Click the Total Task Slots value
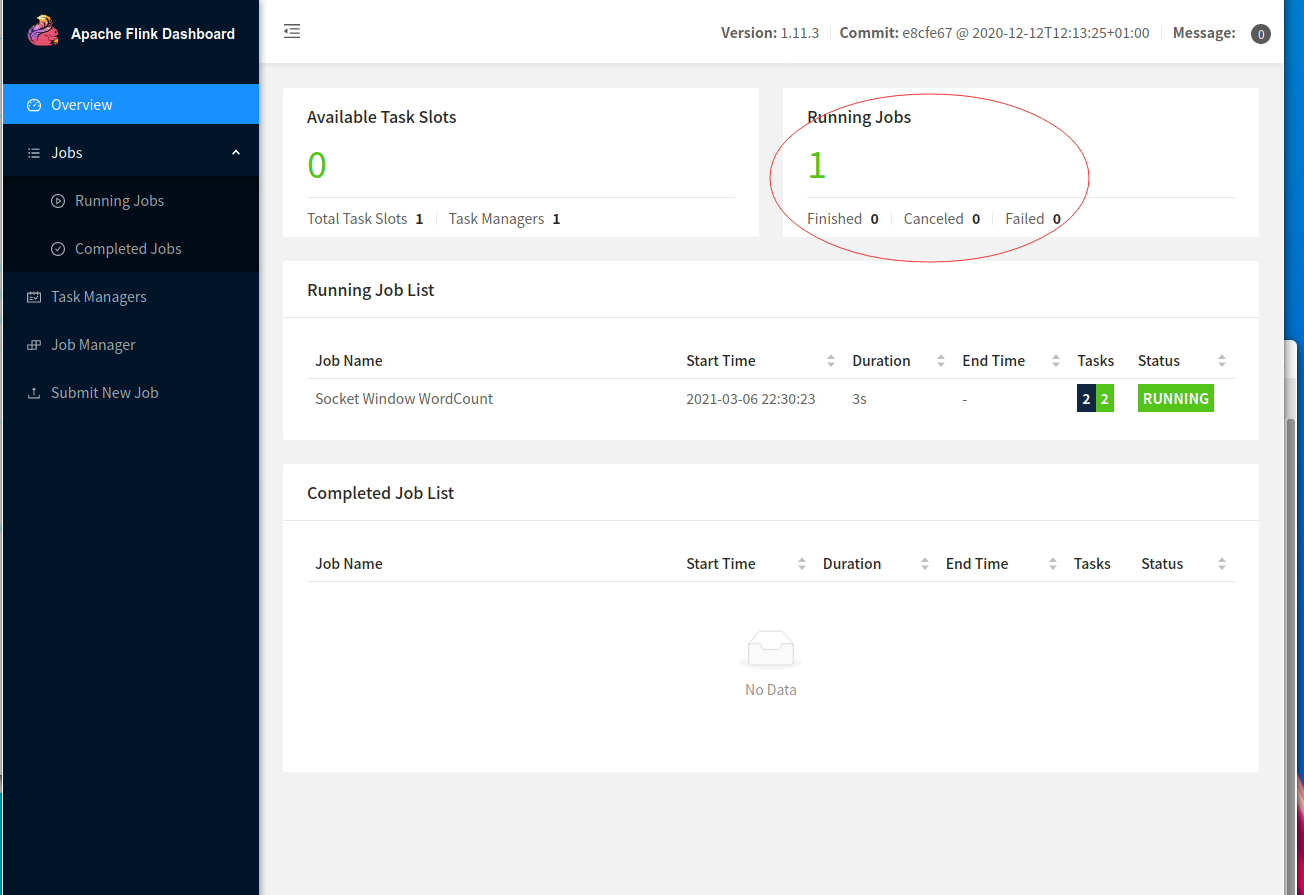1304x895 pixels. pyautogui.click(x=419, y=219)
